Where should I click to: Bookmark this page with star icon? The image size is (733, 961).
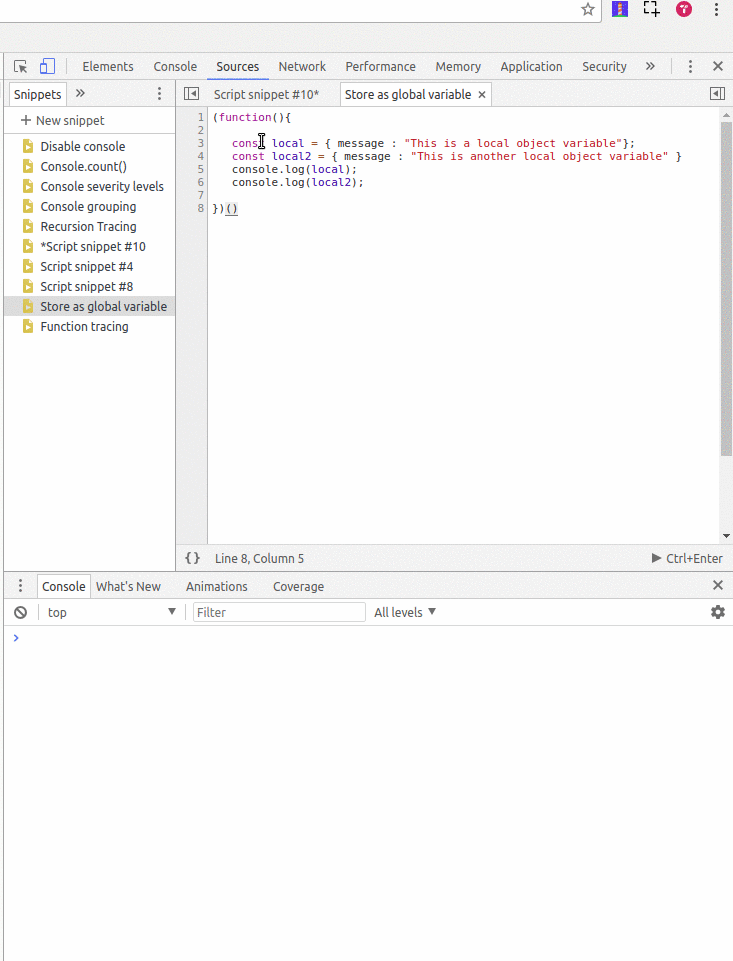click(588, 9)
